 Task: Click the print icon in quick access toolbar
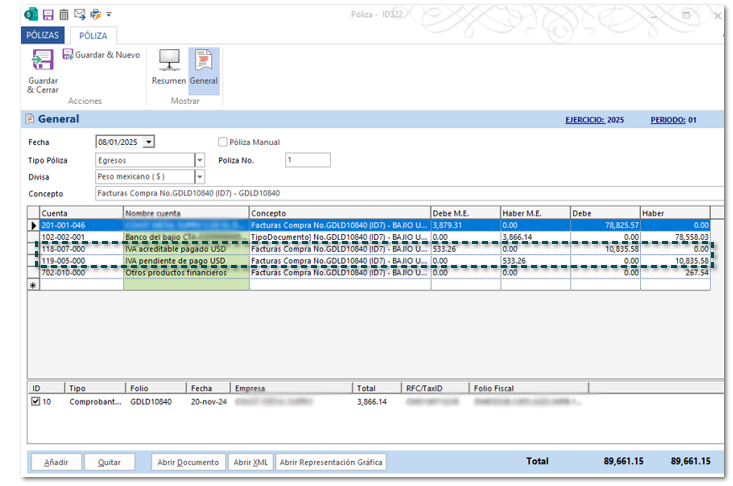pos(95,15)
